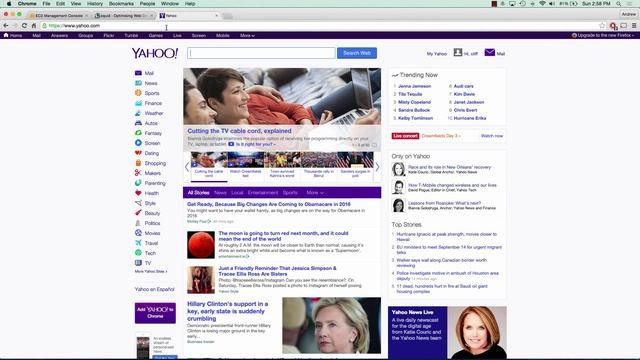Open Cutting the TV cable cord headline
The width and height of the screenshot is (640, 360).
coord(239,131)
